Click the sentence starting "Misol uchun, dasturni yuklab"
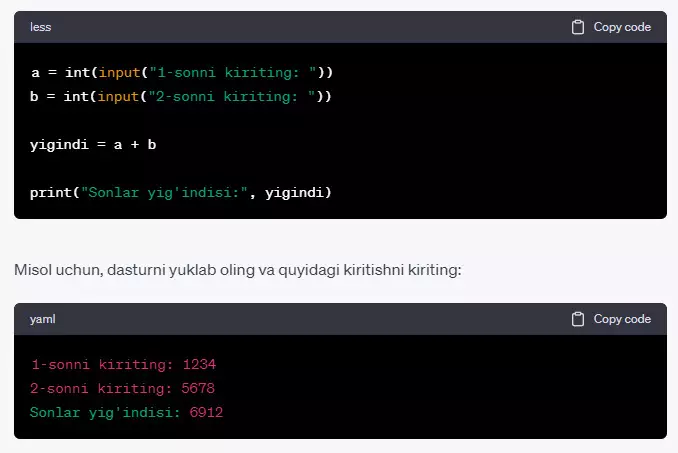This screenshot has width=678, height=453. coord(238,270)
